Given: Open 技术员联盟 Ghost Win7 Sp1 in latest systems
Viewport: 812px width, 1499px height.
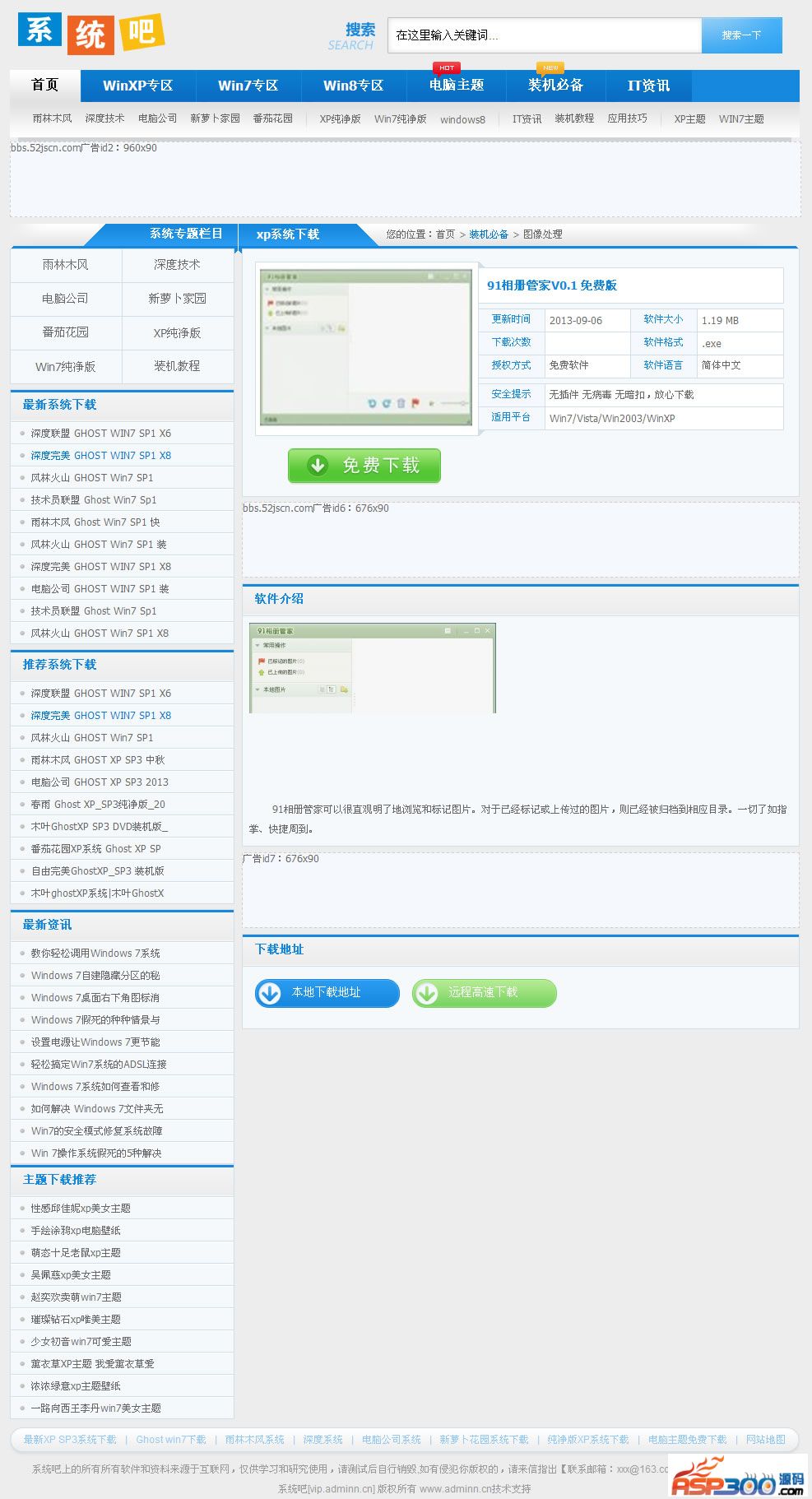Looking at the screenshot, I should [x=94, y=500].
